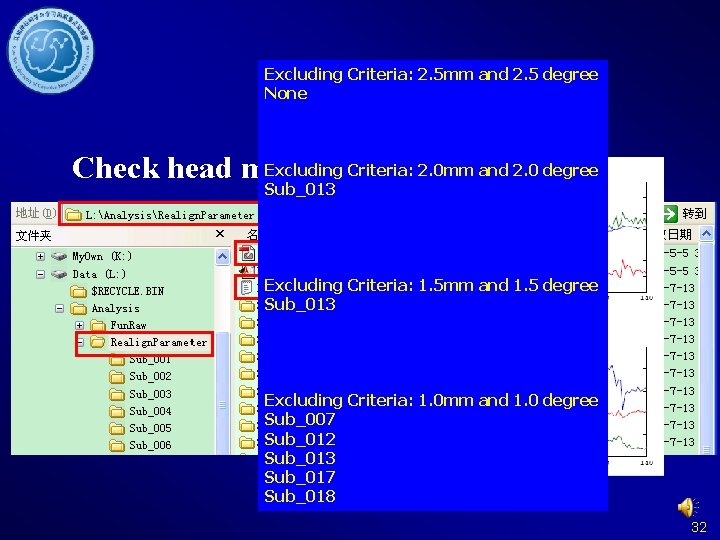This screenshot has width=720, height=540.
Task: Click the Sub_002 folder icon
Action: coord(117,377)
